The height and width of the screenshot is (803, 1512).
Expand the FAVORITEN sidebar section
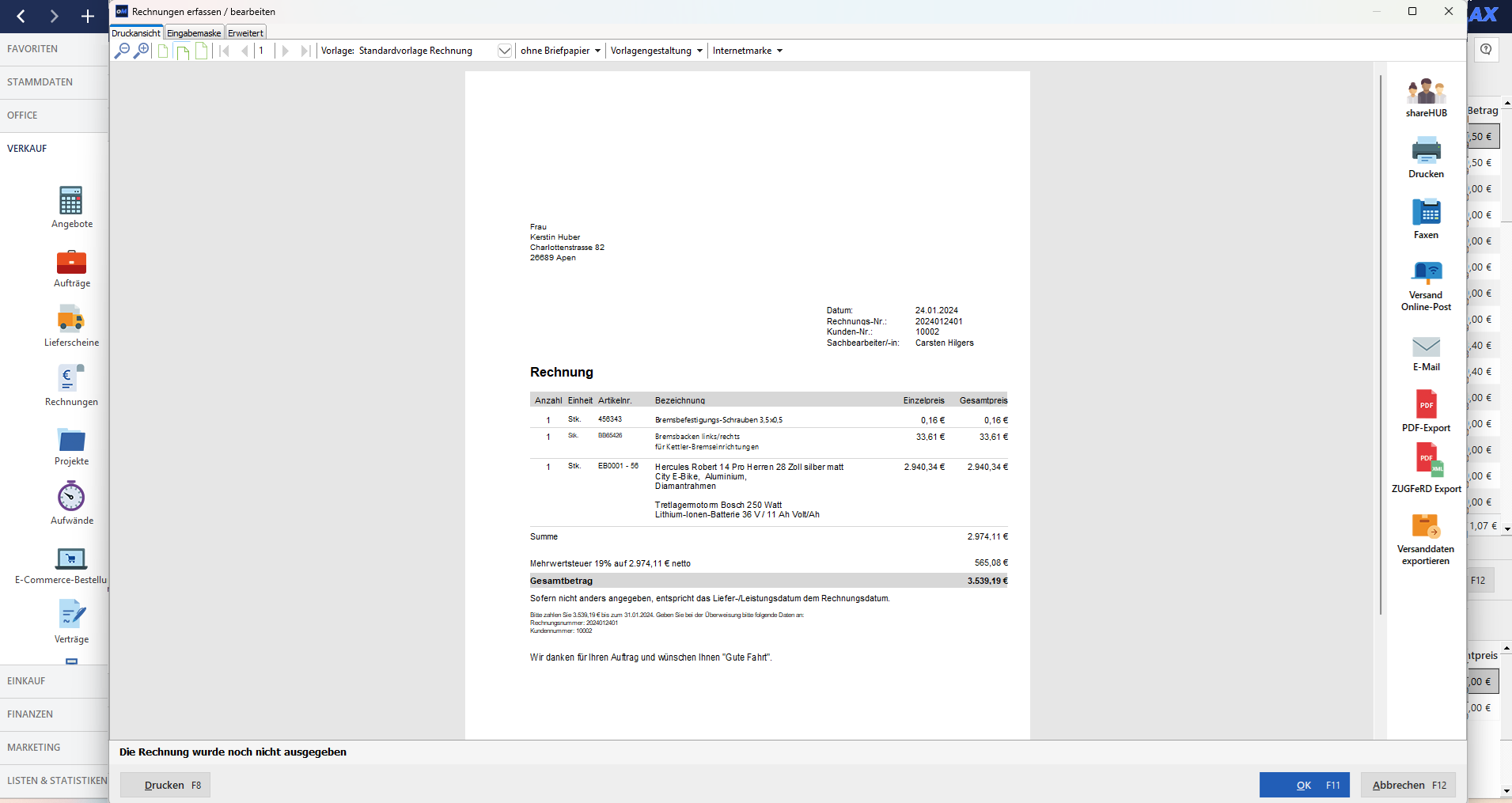tap(54, 49)
